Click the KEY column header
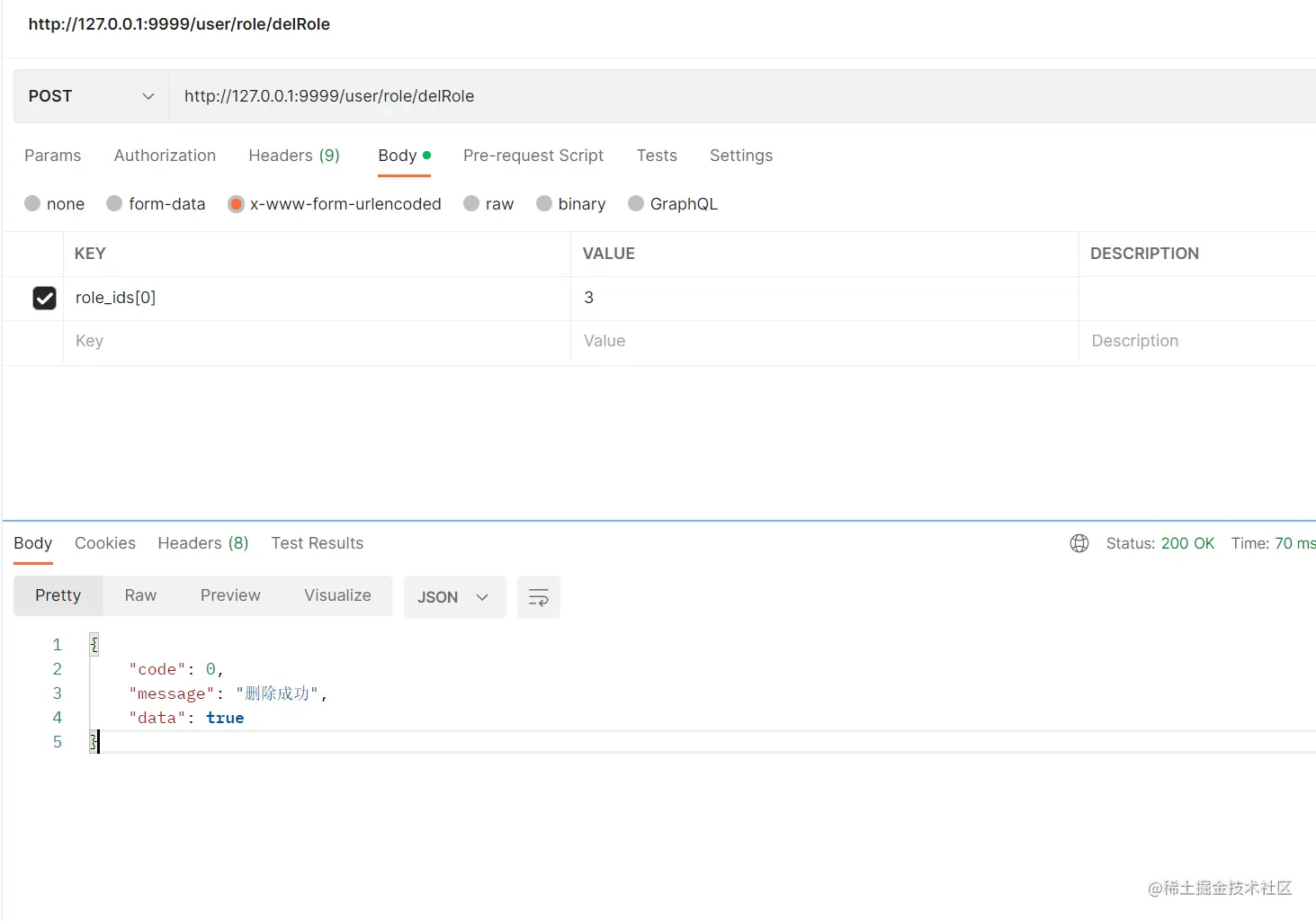Screen dimensions: 1316x921 coord(90,254)
